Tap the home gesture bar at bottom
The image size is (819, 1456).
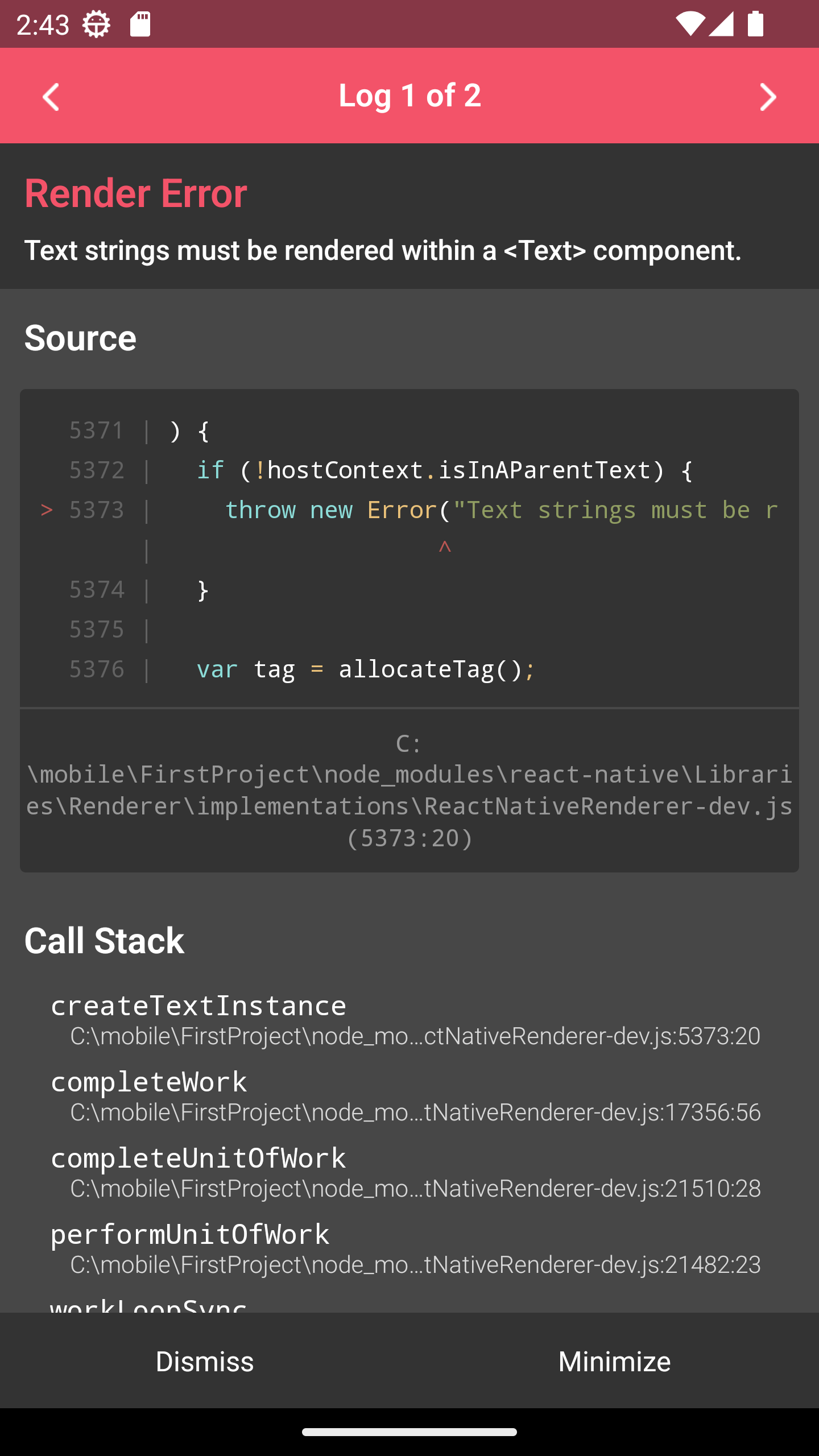click(409, 1432)
